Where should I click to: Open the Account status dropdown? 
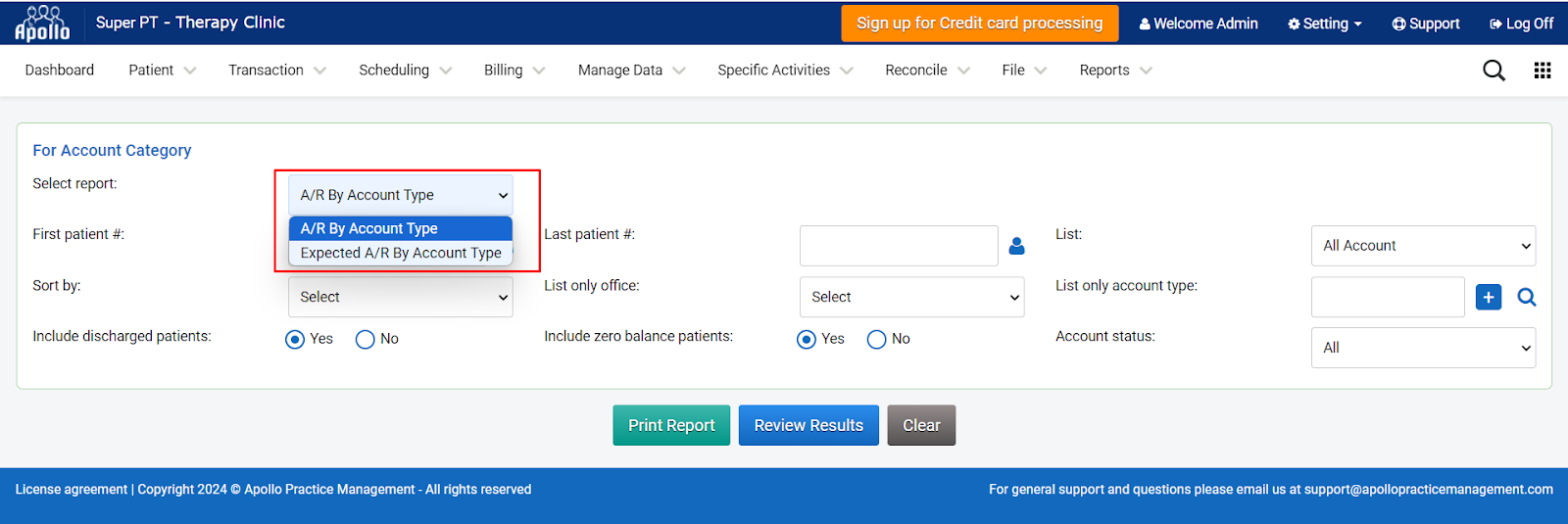pos(1423,348)
